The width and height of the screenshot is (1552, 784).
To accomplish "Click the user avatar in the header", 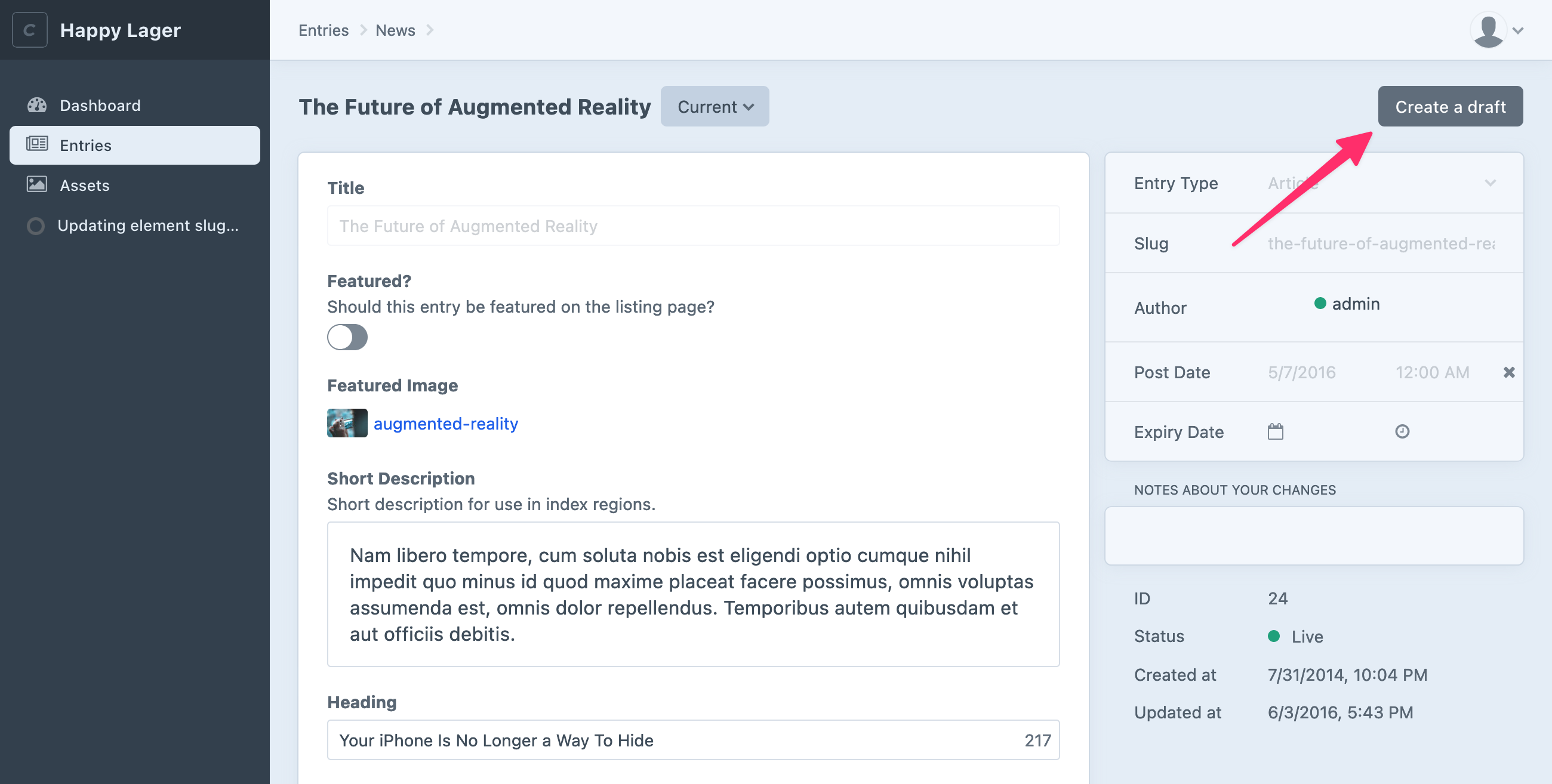I will point(1488,29).
